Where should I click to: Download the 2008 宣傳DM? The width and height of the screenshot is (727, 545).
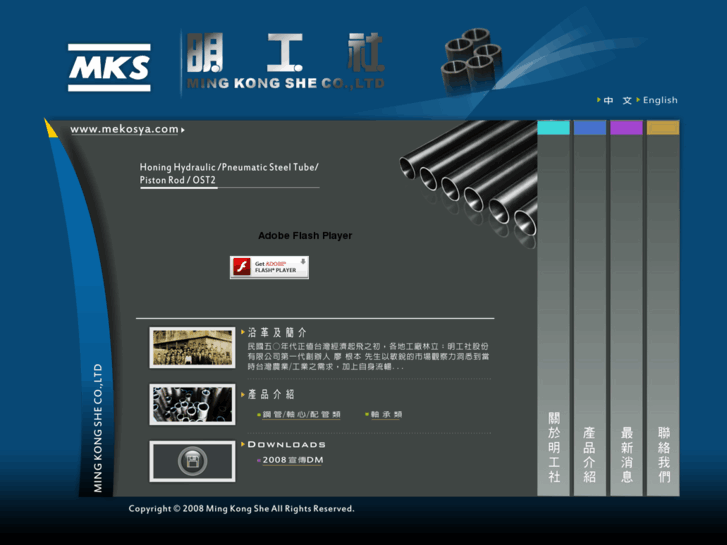point(293,460)
